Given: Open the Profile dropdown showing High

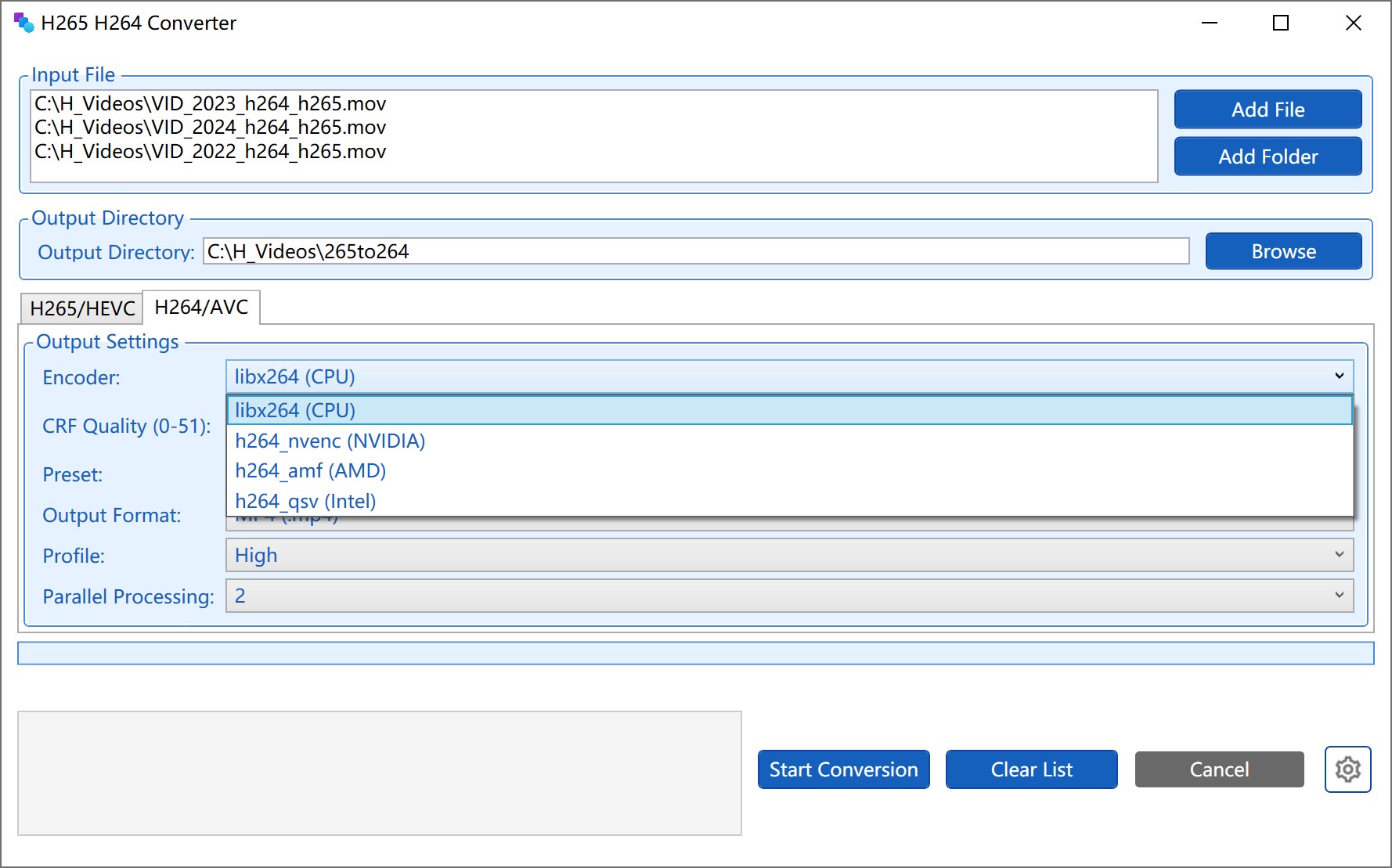Looking at the screenshot, I should [x=789, y=555].
